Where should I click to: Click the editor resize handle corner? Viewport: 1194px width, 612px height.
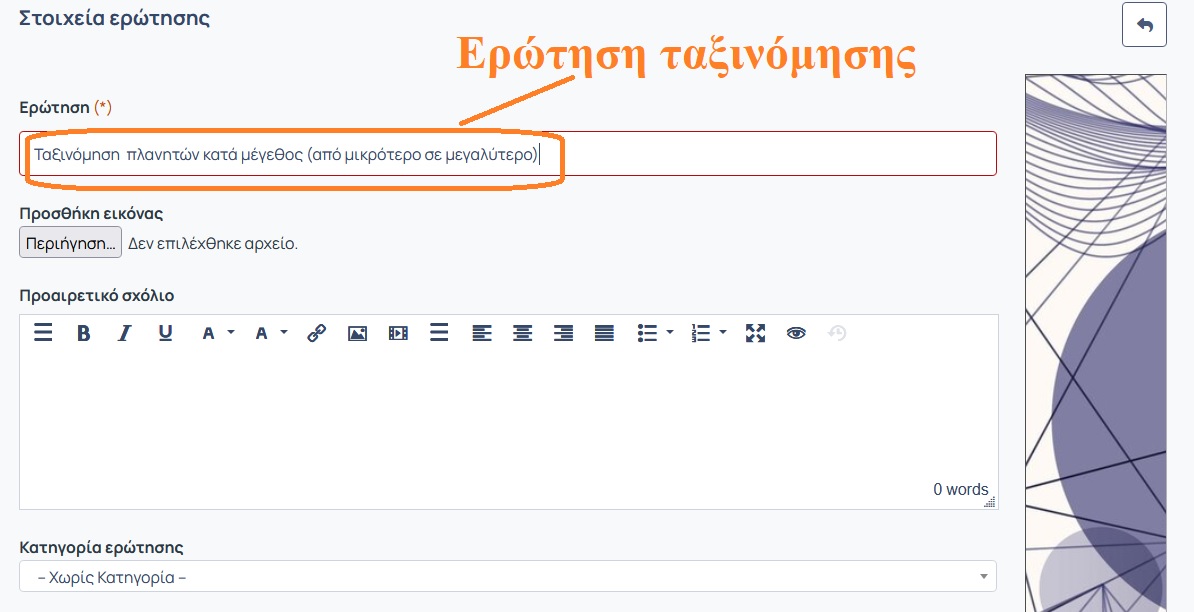(990, 502)
